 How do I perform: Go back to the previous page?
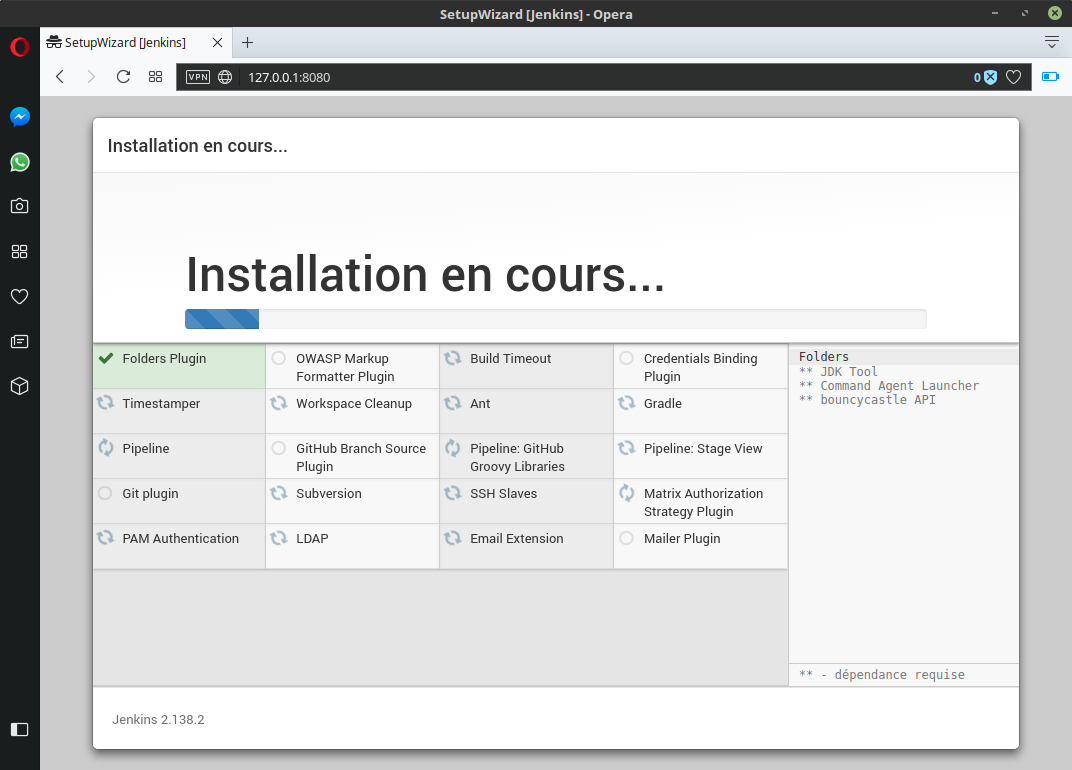click(60, 77)
